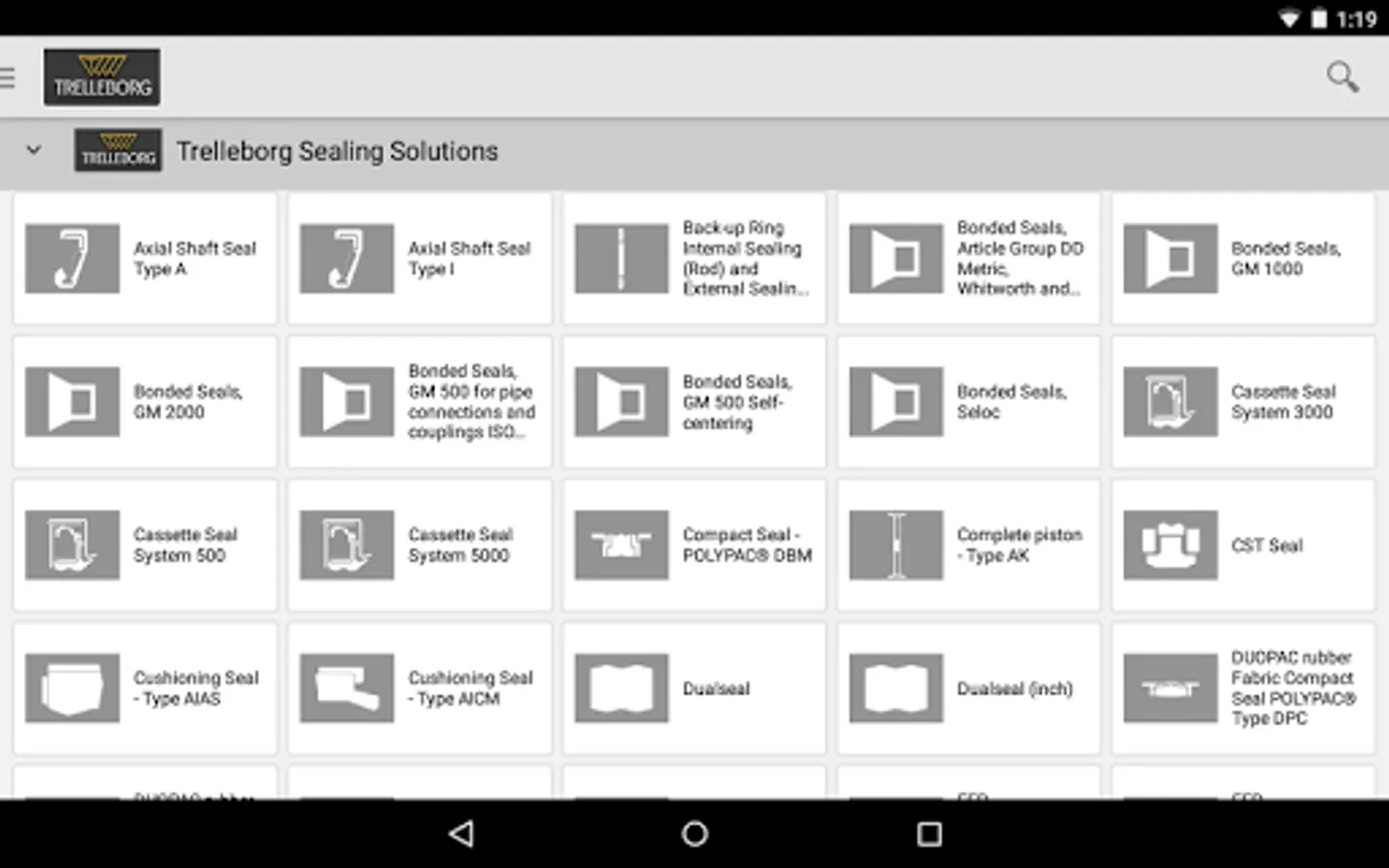This screenshot has height=868, width=1389.
Task: Select the Dualseal label text
Action: tap(716, 689)
